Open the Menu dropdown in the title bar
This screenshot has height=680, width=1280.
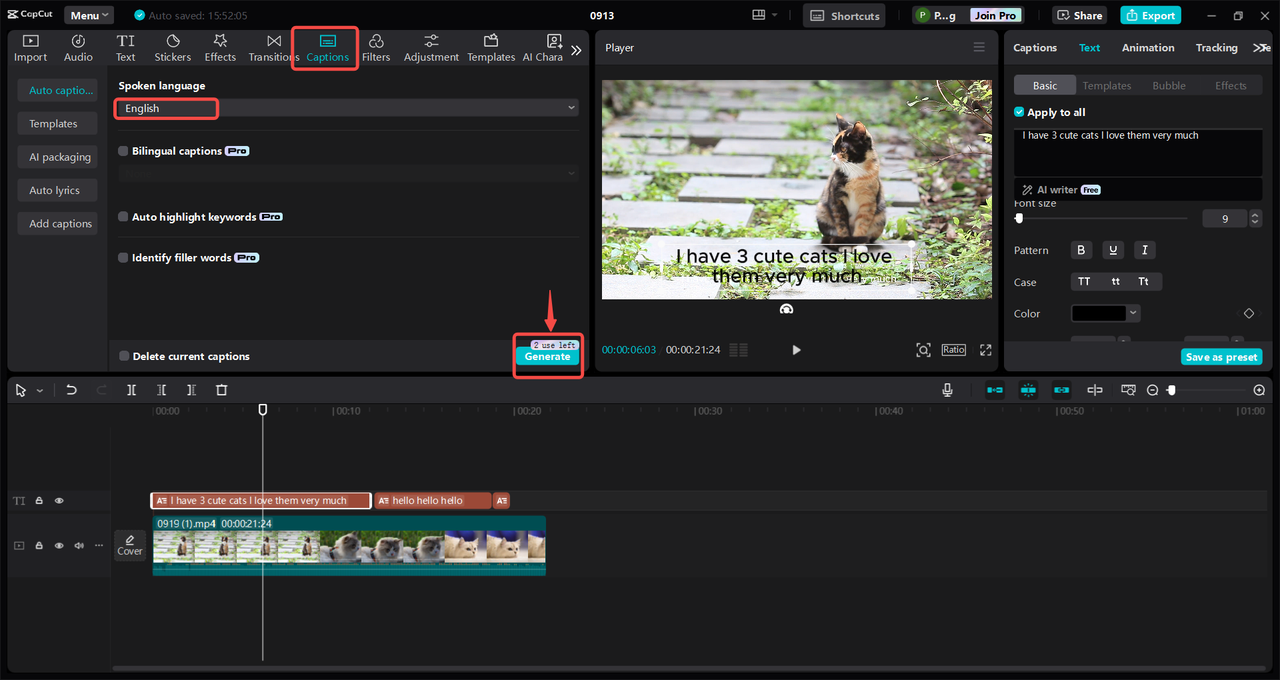click(89, 16)
